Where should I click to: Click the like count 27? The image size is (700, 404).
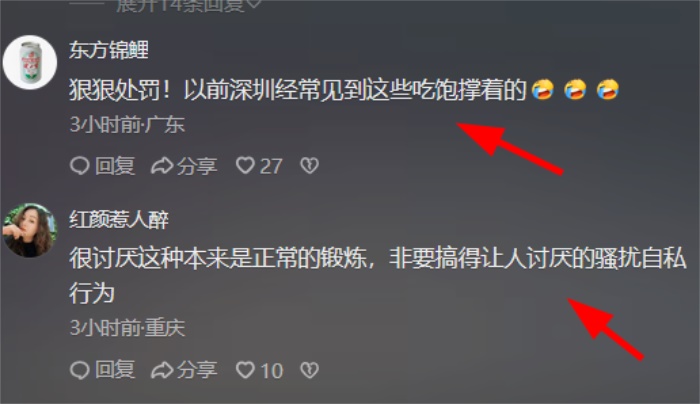click(271, 167)
